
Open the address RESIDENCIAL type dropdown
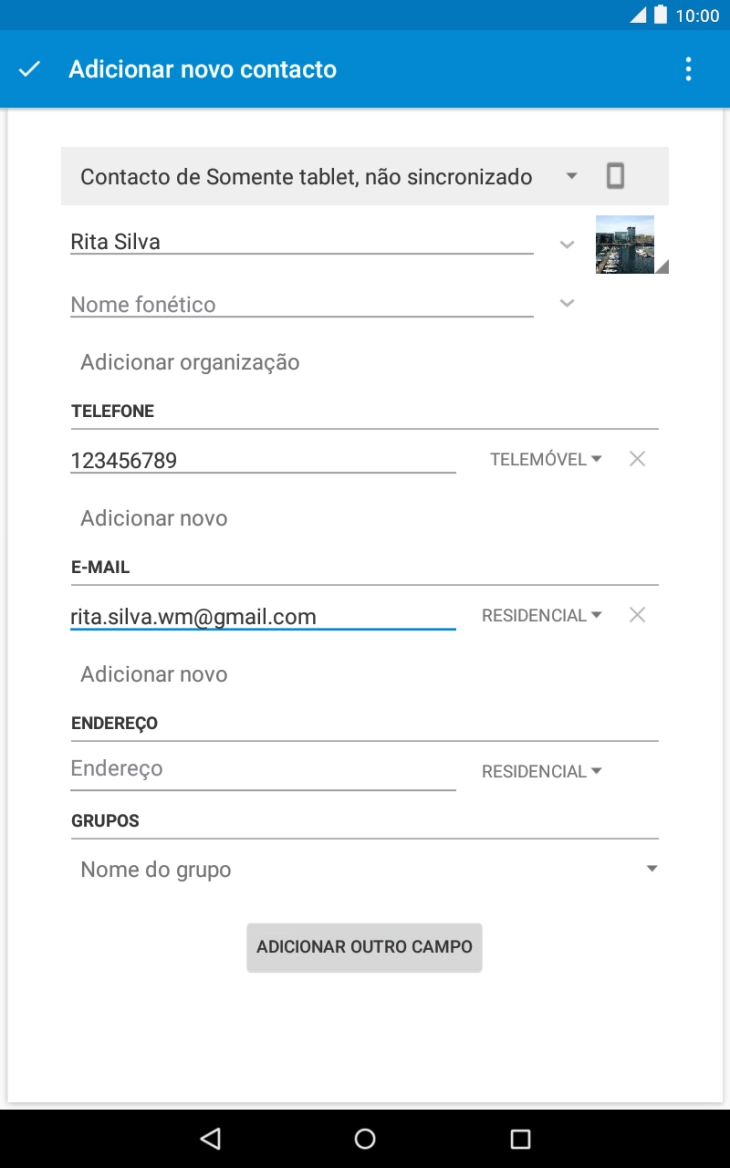coord(542,772)
